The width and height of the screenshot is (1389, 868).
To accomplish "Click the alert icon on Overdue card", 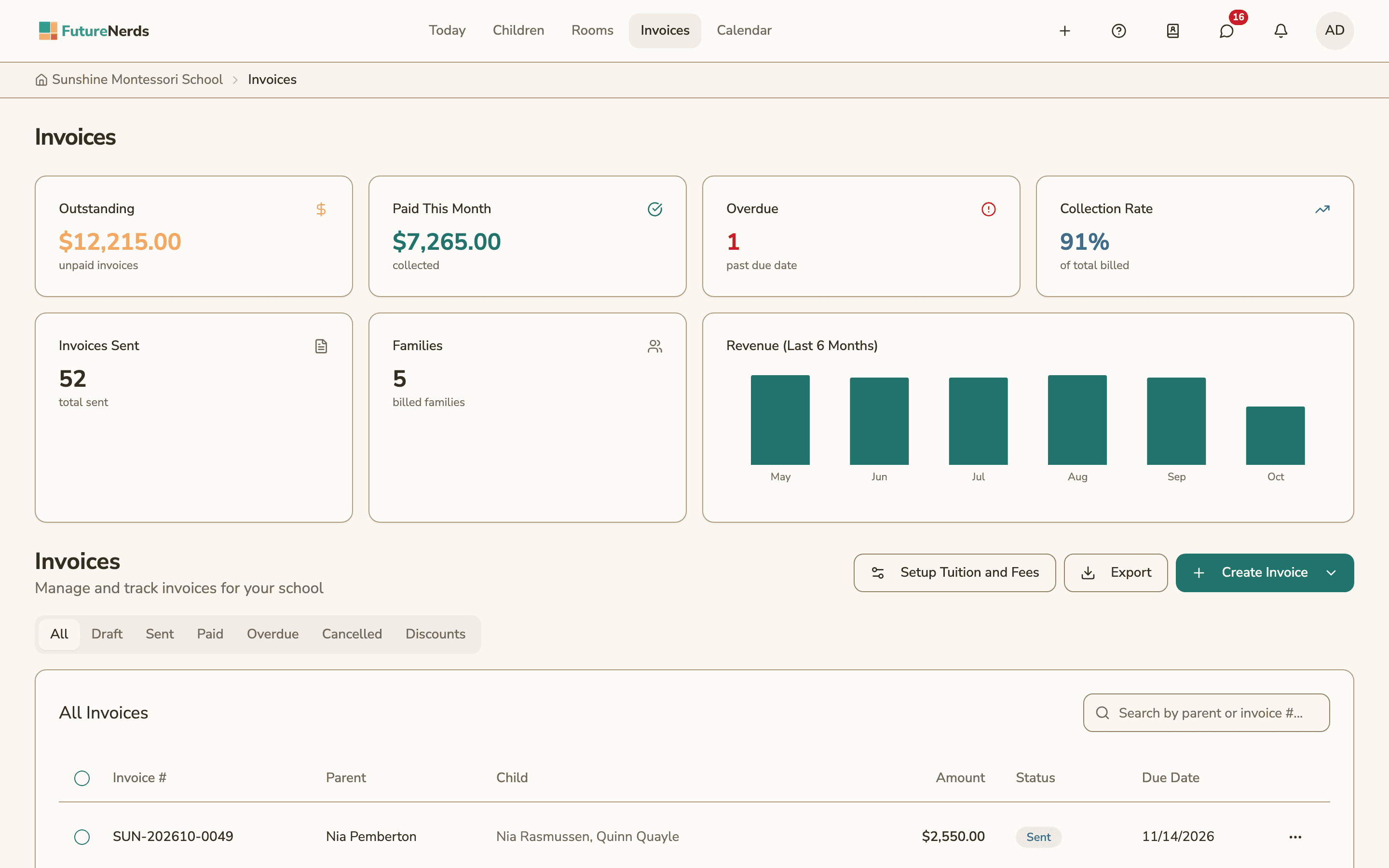I will [988, 209].
